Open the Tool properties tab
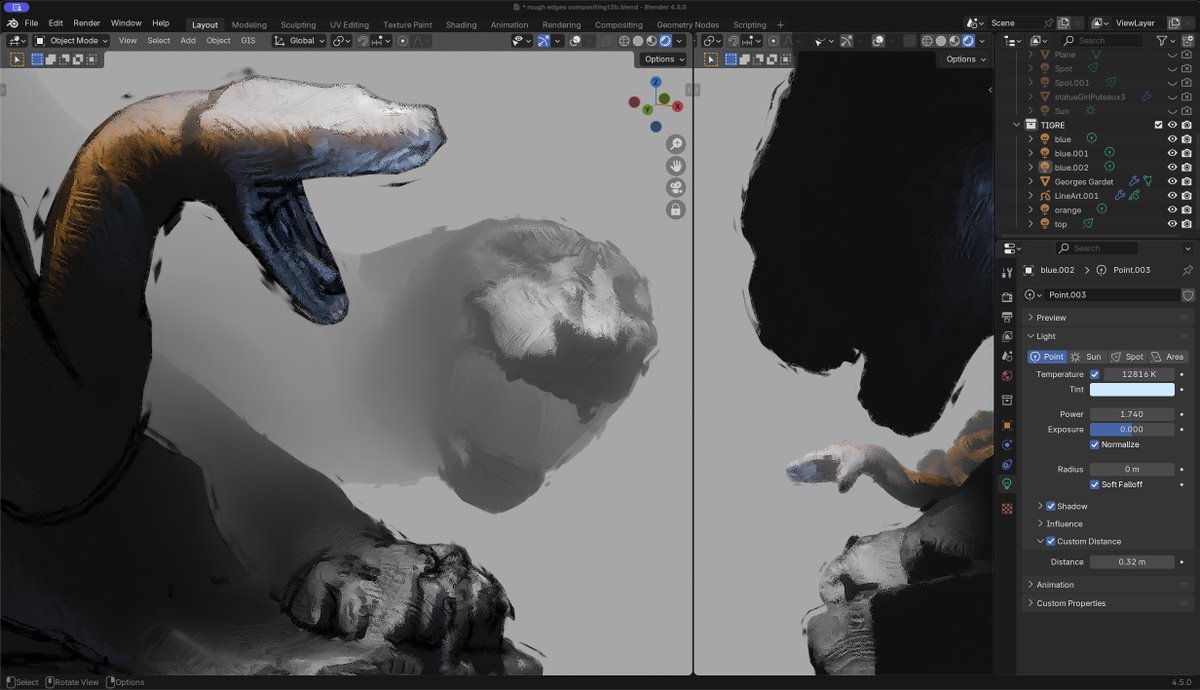The height and width of the screenshot is (690, 1200). click(x=1007, y=270)
